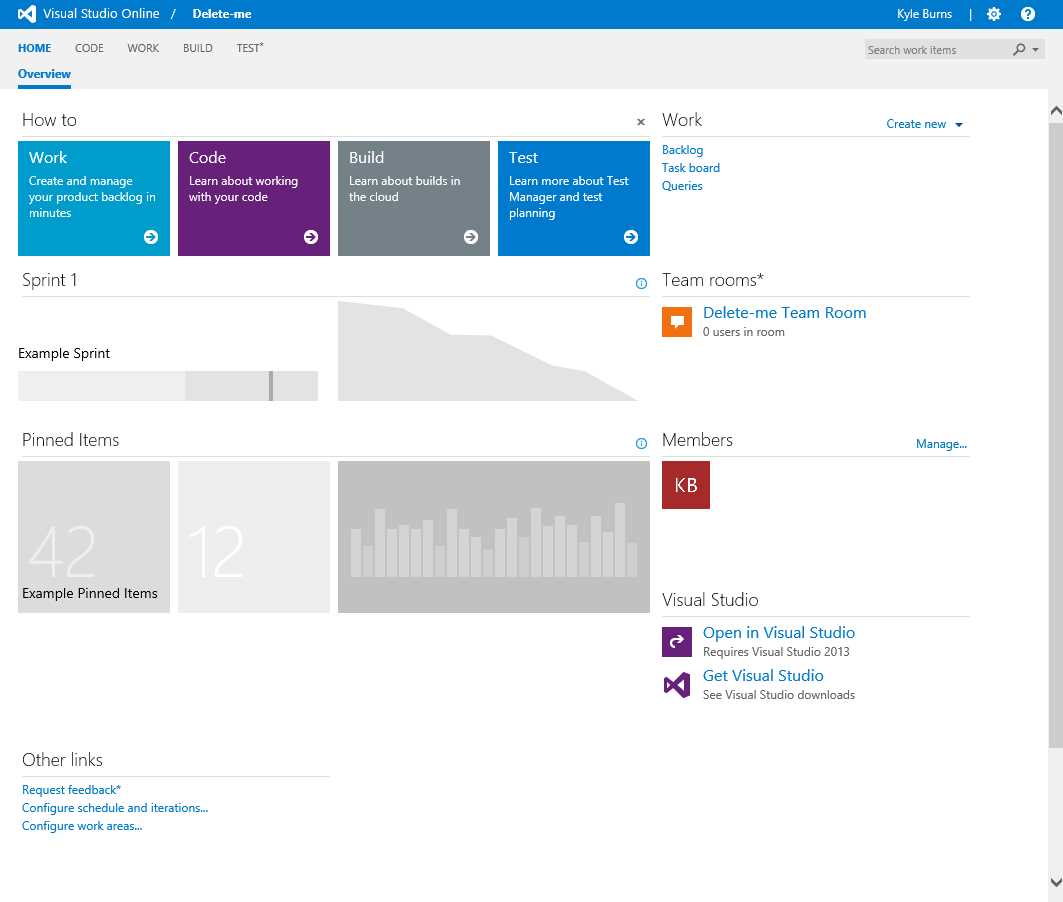Image resolution: width=1063 pixels, height=902 pixels.
Task: Click the Open in Visual Studio purple icon
Action: click(x=676, y=641)
